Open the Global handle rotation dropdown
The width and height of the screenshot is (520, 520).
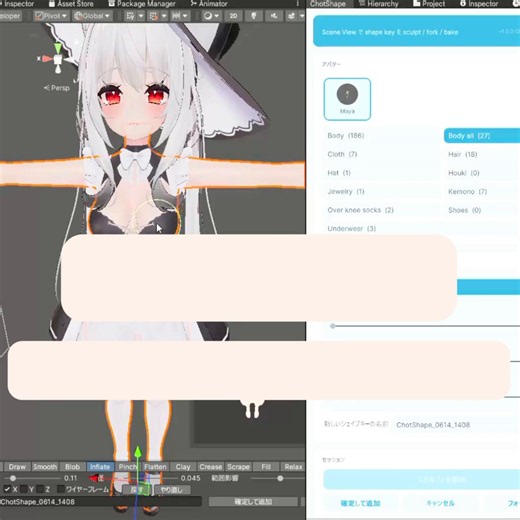(x=92, y=16)
